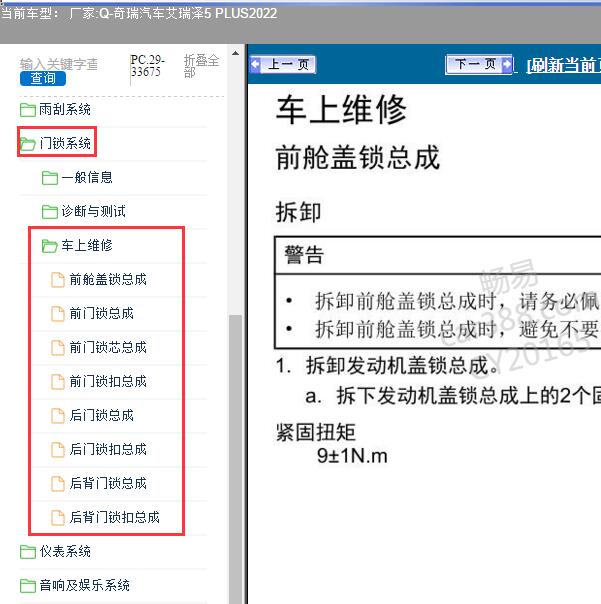This screenshot has height=604, width=601.
Task: Collapse the 门锁系统 open folder icon
Action: coord(28,144)
